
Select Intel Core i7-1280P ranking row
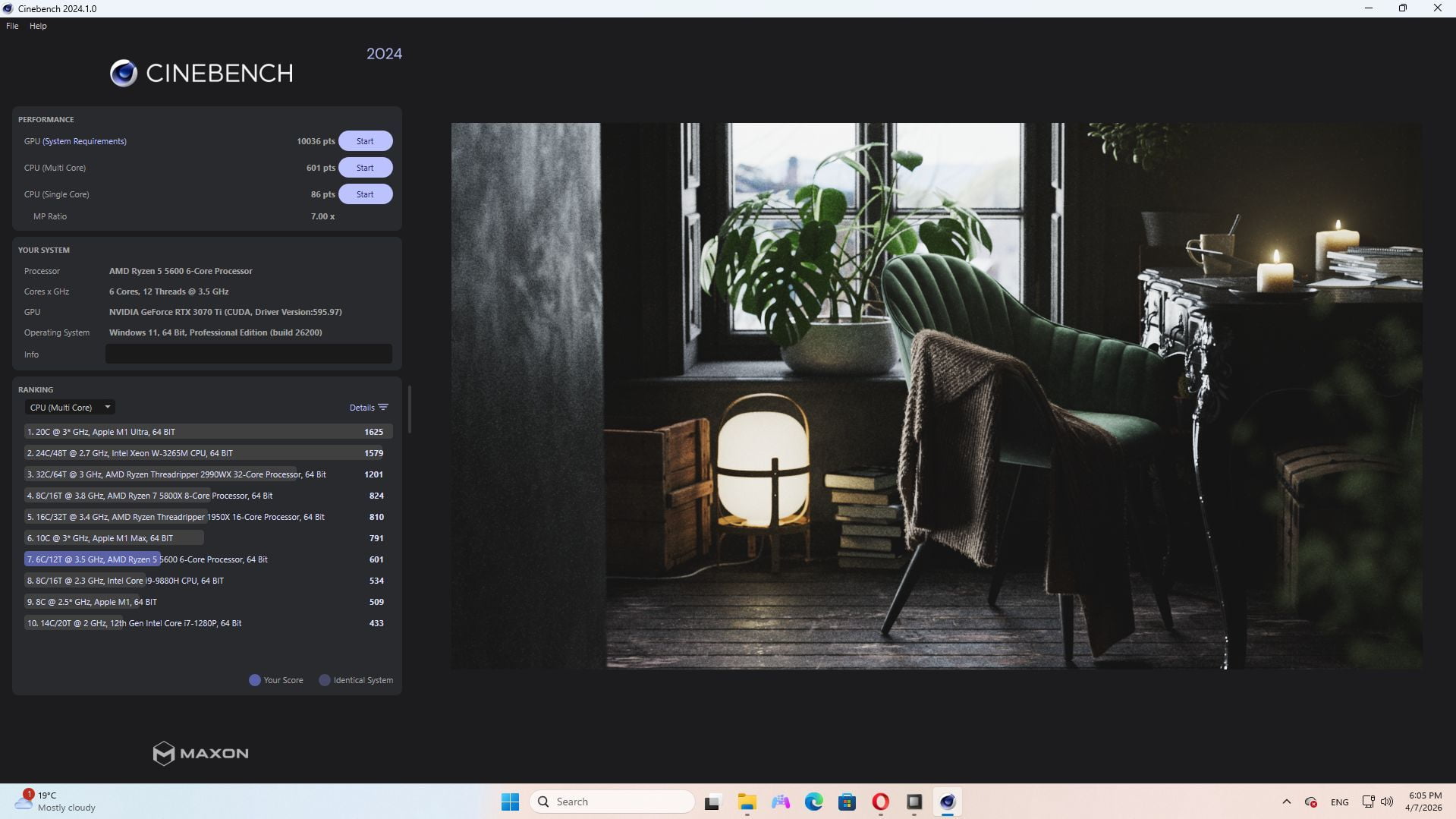point(208,623)
